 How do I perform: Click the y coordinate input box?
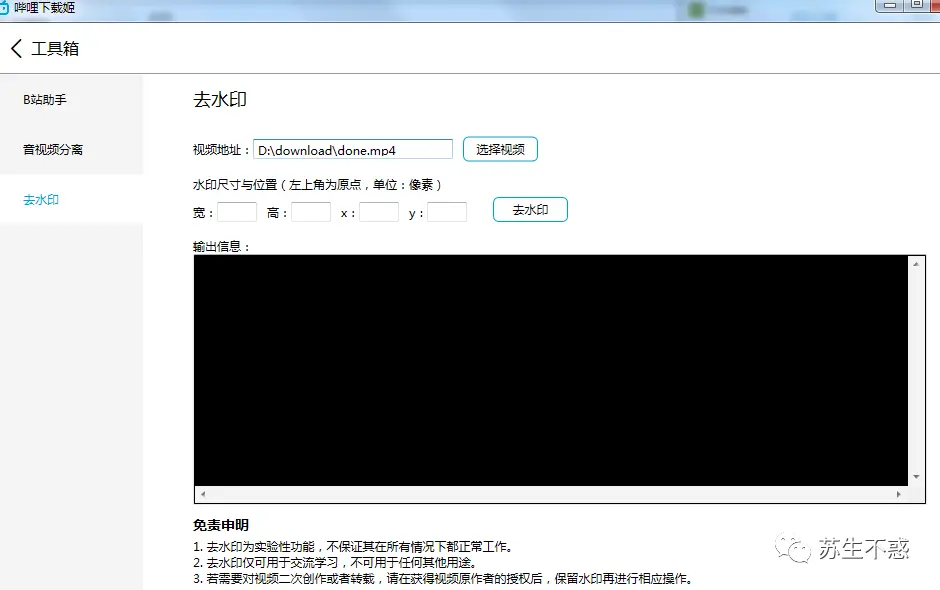[x=447, y=211]
